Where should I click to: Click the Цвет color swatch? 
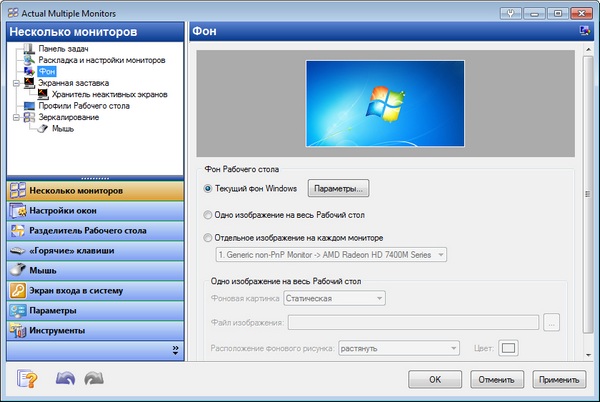(508, 348)
